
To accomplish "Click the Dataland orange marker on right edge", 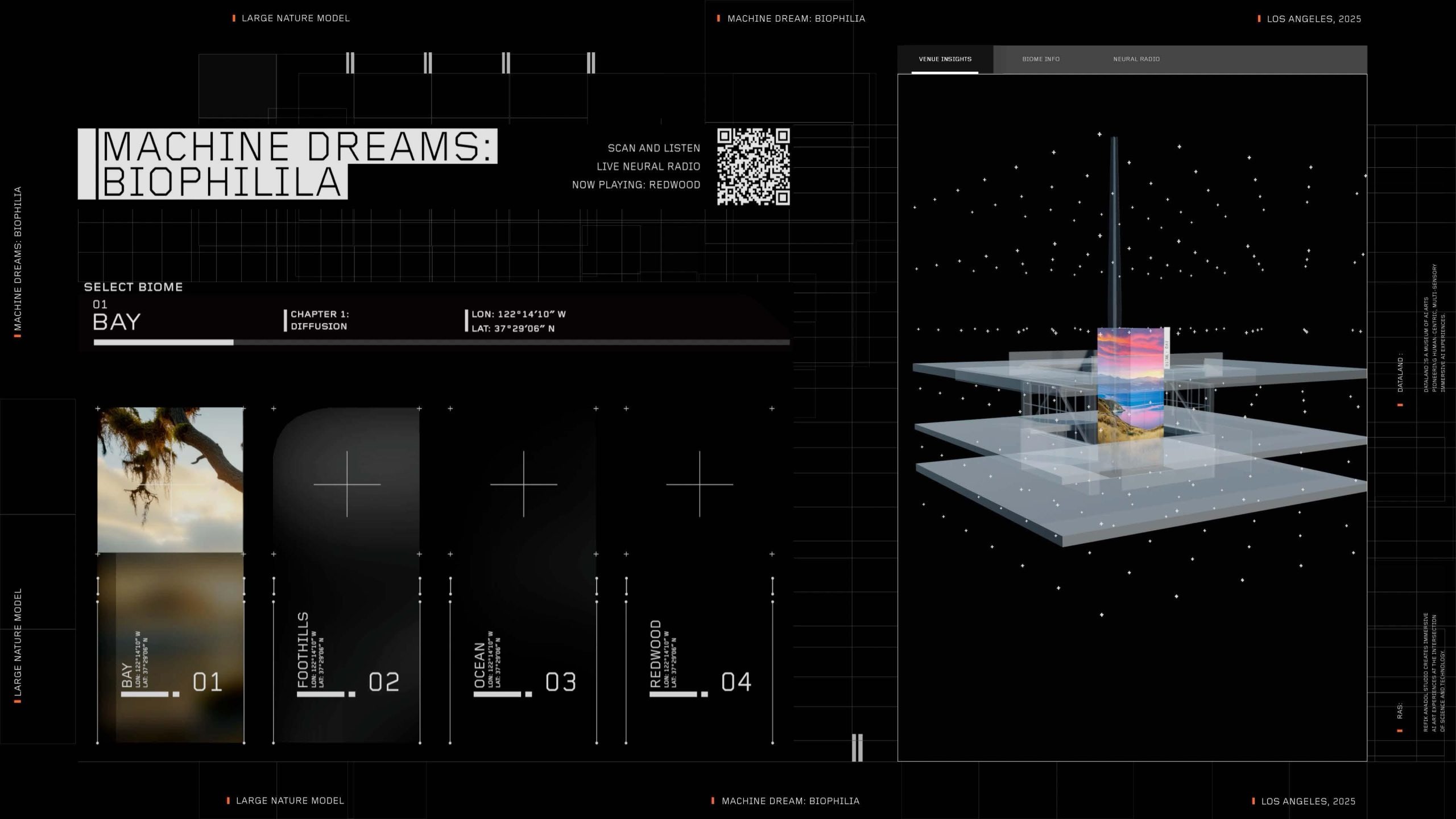I will (1400, 405).
